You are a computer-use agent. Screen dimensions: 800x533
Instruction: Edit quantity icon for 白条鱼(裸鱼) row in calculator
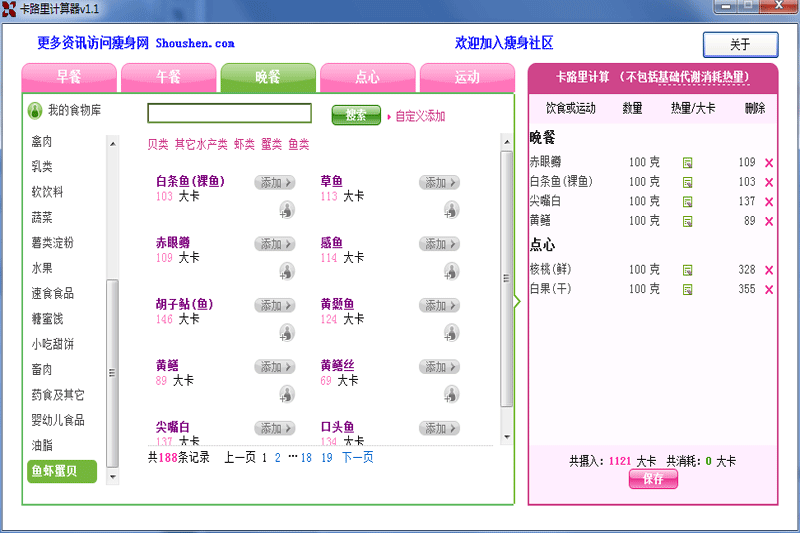click(x=687, y=182)
